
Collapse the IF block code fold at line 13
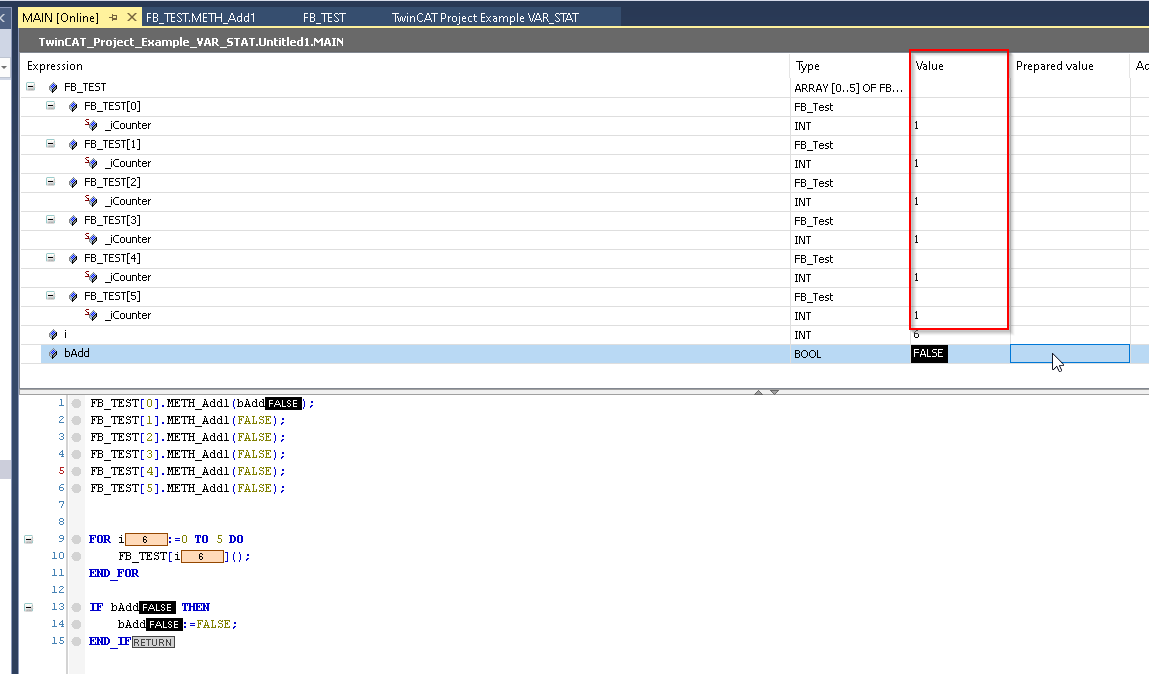pyautogui.click(x=29, y=607)
